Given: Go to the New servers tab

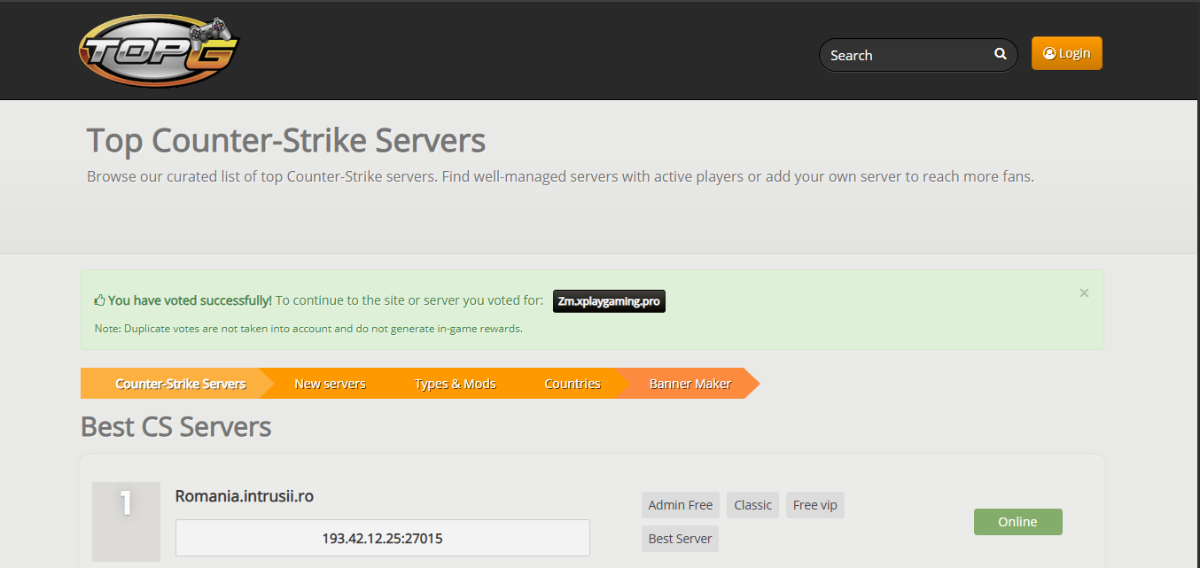Looking at the screenshot, I should [x=329, y=384].
